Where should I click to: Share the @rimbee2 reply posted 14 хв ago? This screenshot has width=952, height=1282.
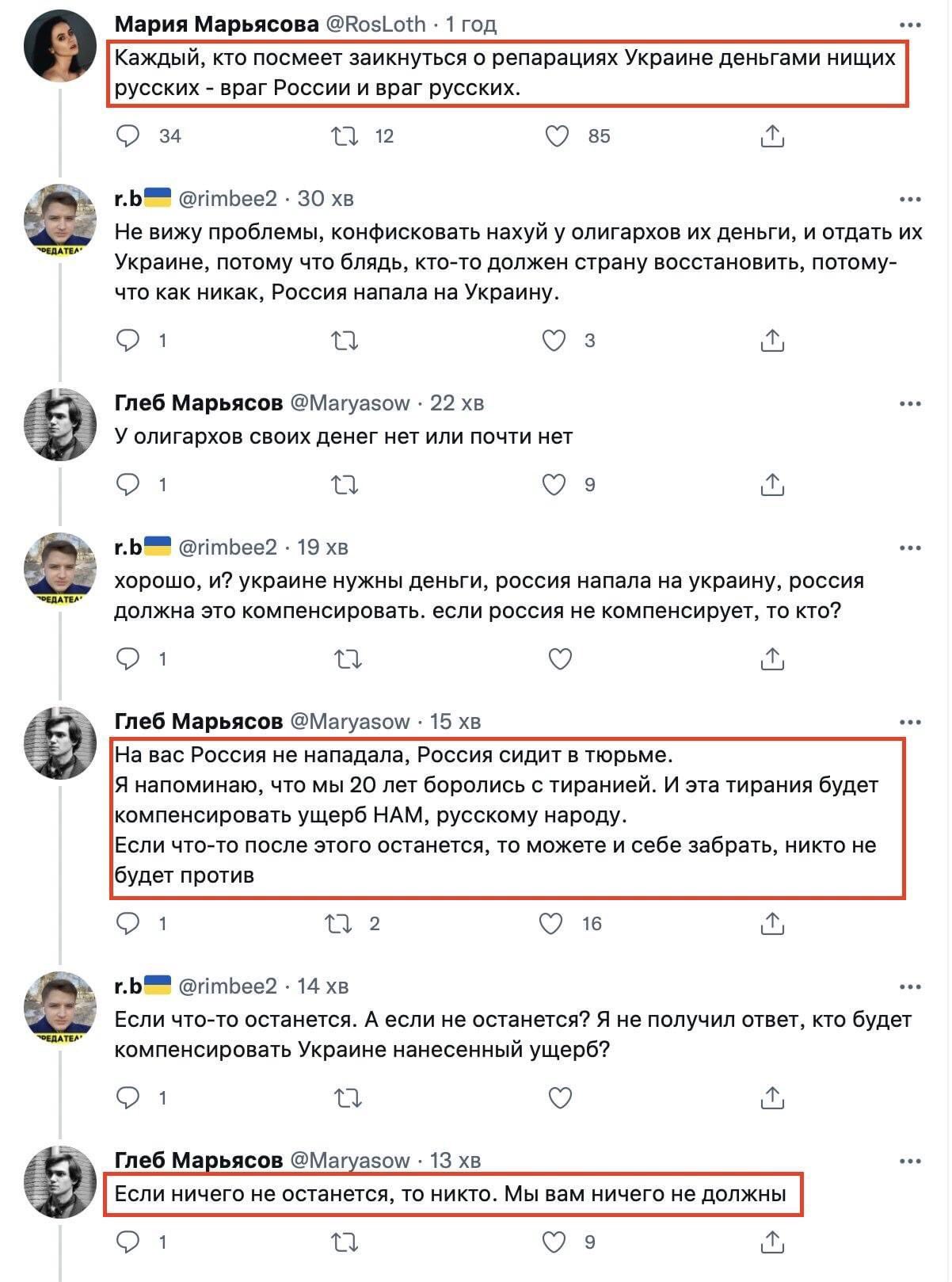[772, 1098]
